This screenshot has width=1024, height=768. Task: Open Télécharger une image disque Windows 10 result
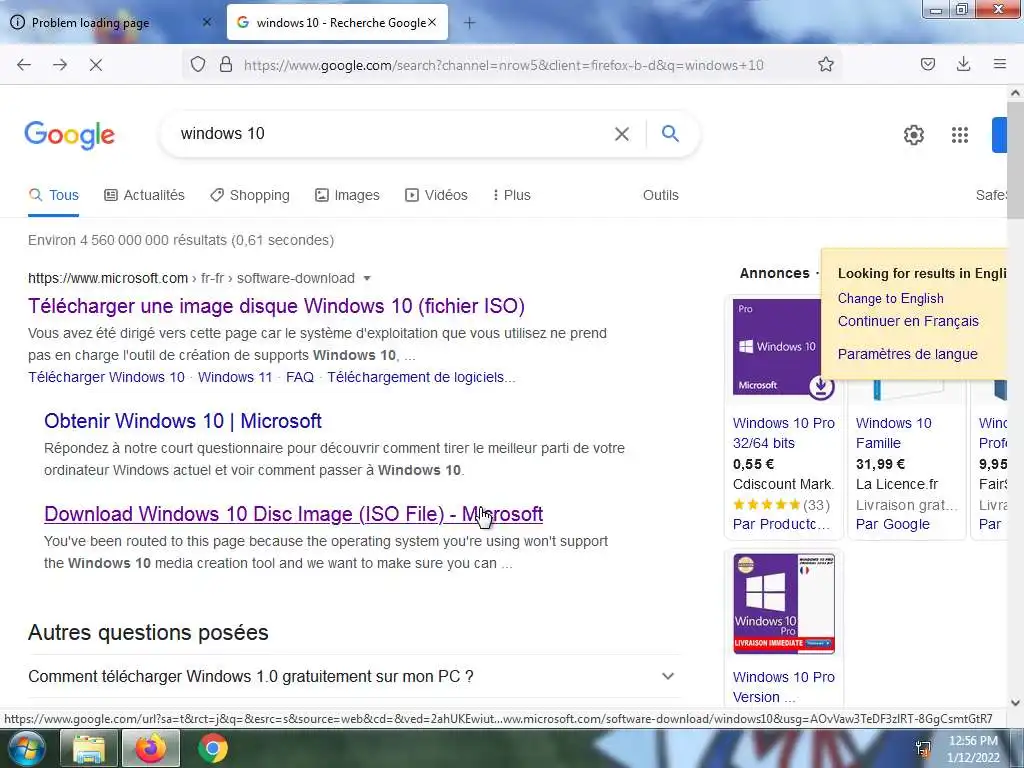pyautogui.click(x=276, y=306)
